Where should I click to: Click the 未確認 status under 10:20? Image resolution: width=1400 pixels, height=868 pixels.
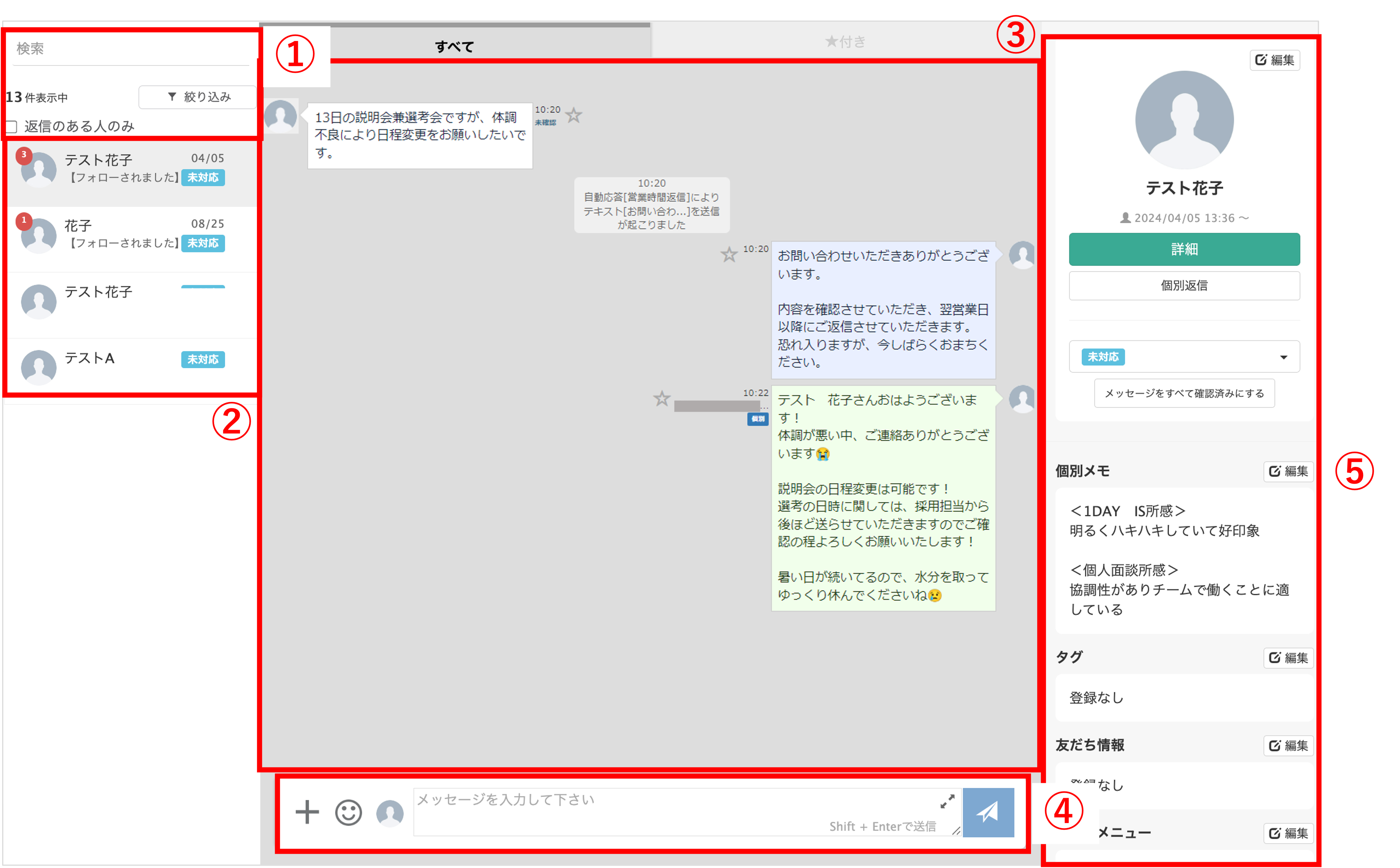[545, 123]
